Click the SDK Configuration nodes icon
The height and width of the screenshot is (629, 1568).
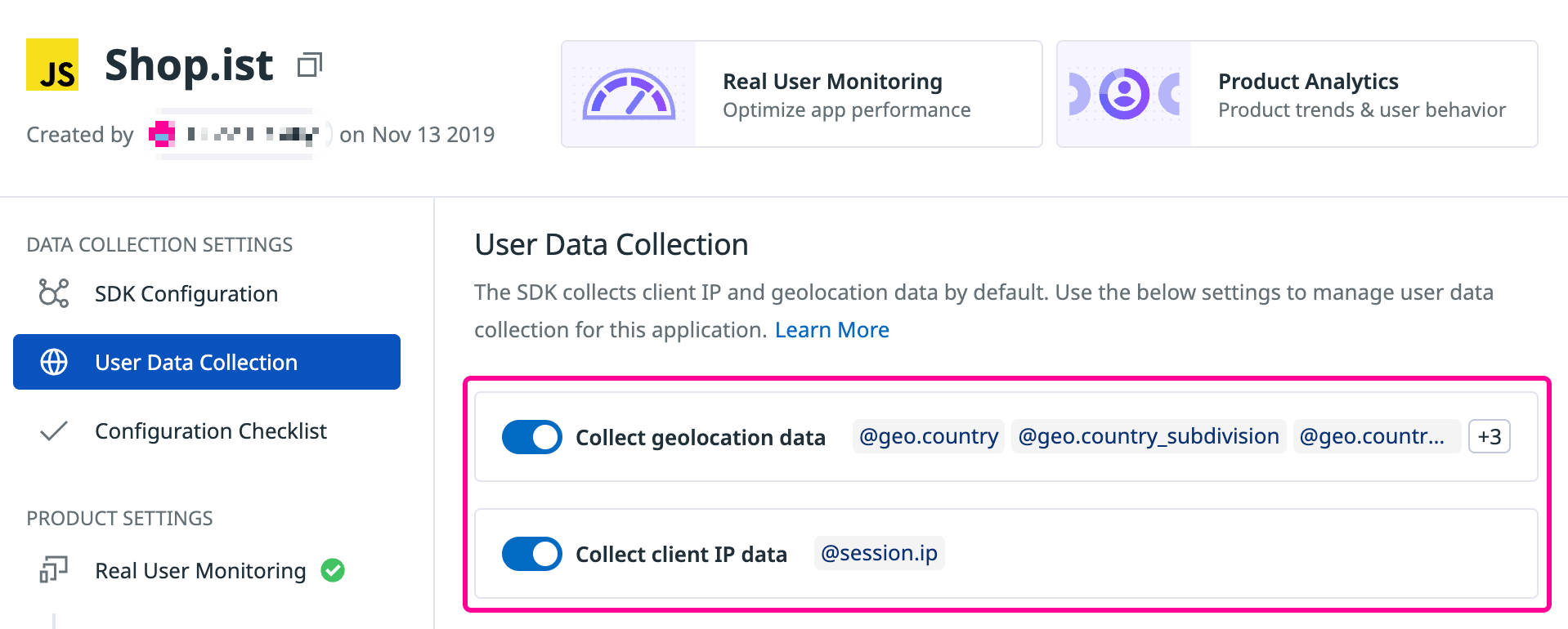(x=54, y=293)
